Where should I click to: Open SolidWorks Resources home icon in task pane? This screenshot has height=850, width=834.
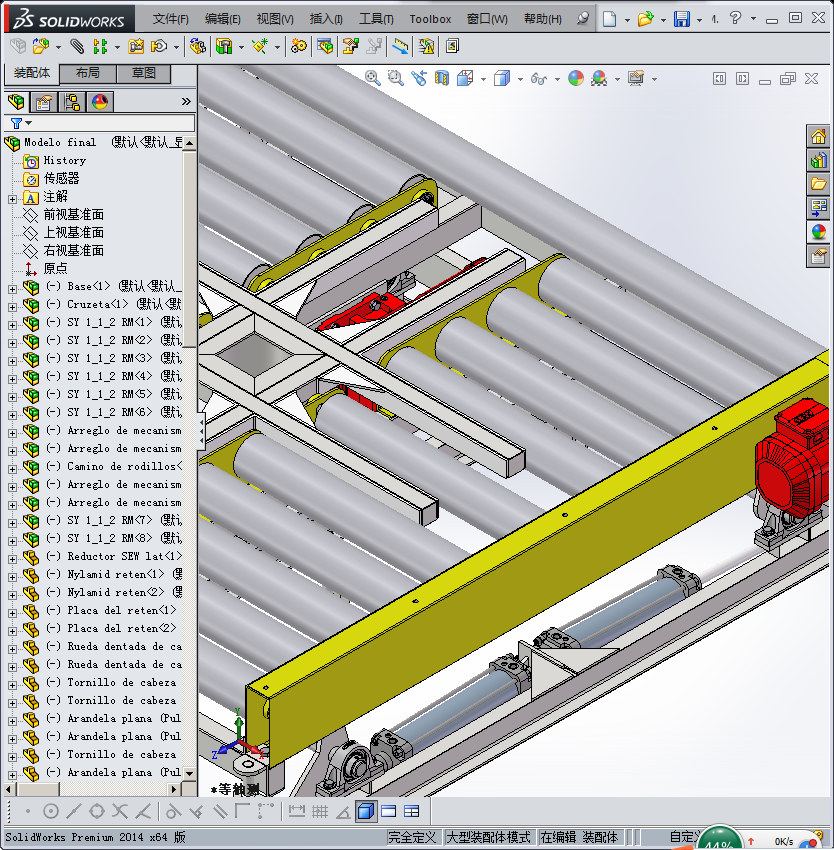(819, 137)
